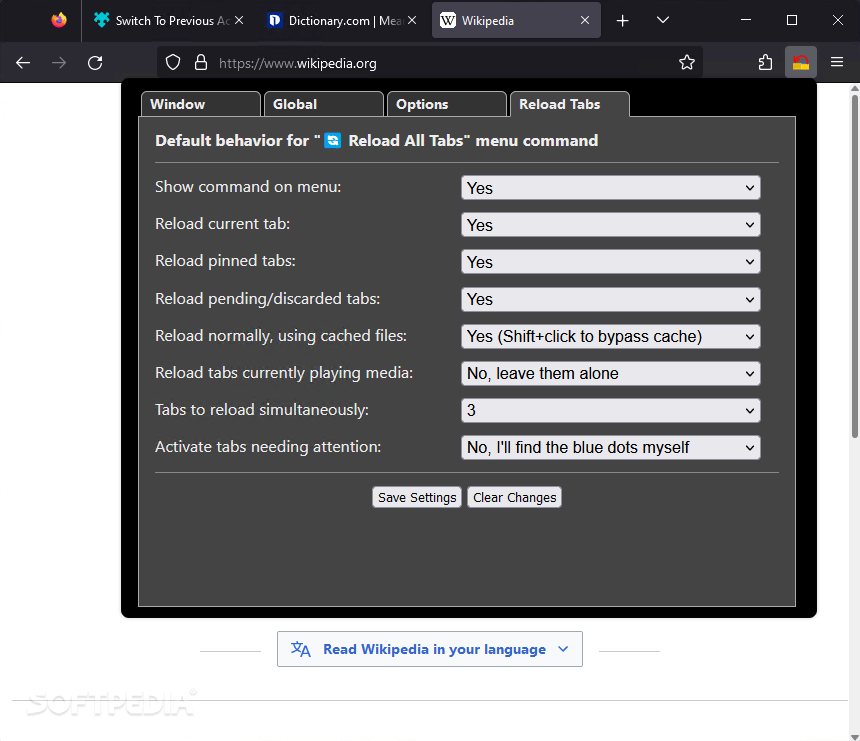
Task: Click Clear Changes button
Action: point(514,497)
